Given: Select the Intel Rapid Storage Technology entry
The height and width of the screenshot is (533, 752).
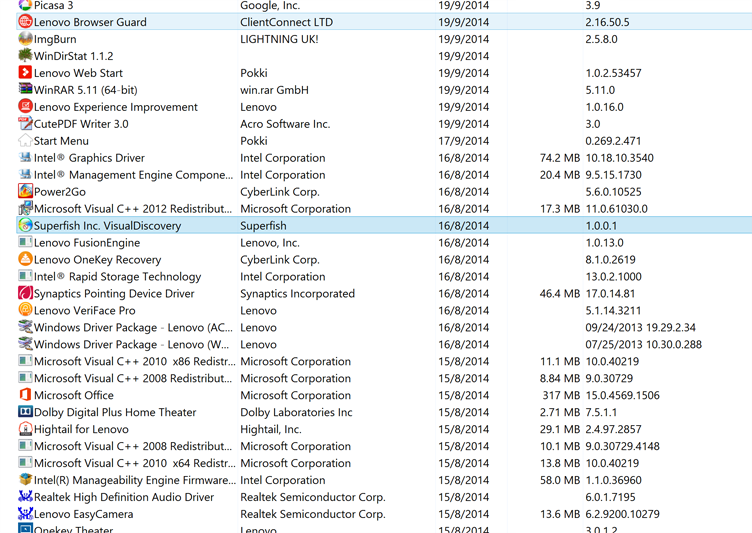Looking at the screenshot, I should pyautogui.click(x=117, y=276).
